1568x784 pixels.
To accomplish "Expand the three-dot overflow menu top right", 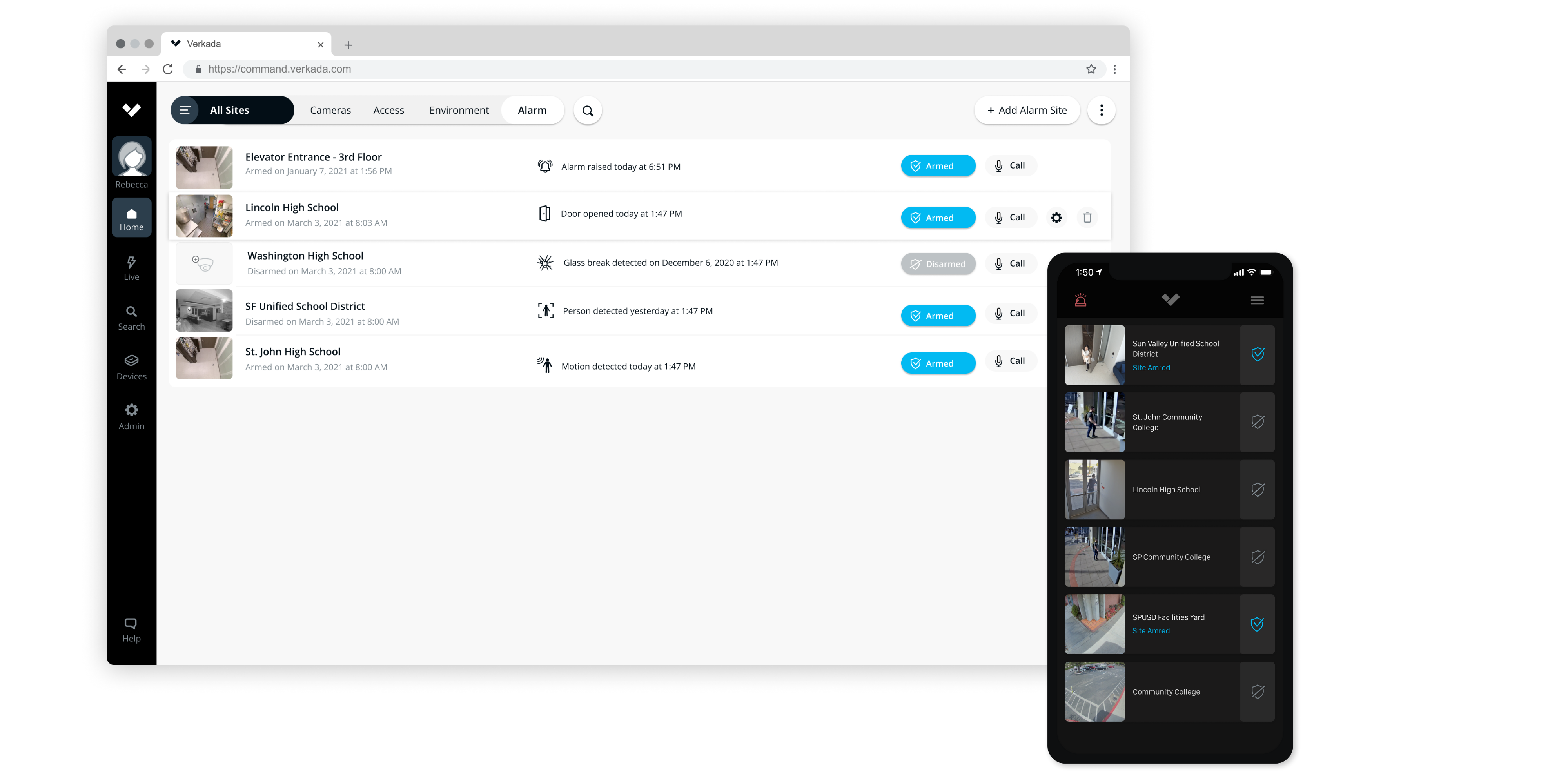I will tap(1102, 110).
